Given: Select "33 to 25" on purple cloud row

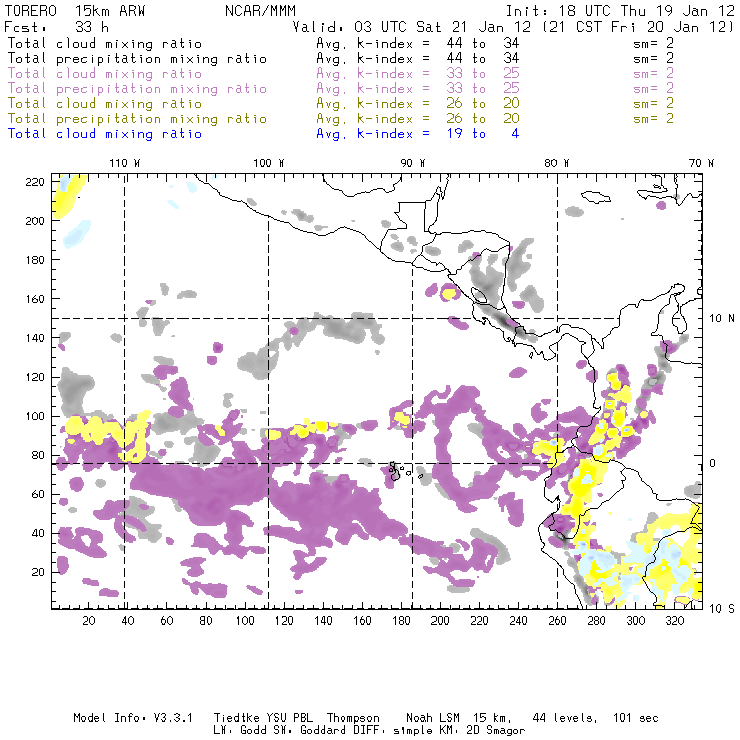Looking at the screenshot, I should tap(483, 74).
